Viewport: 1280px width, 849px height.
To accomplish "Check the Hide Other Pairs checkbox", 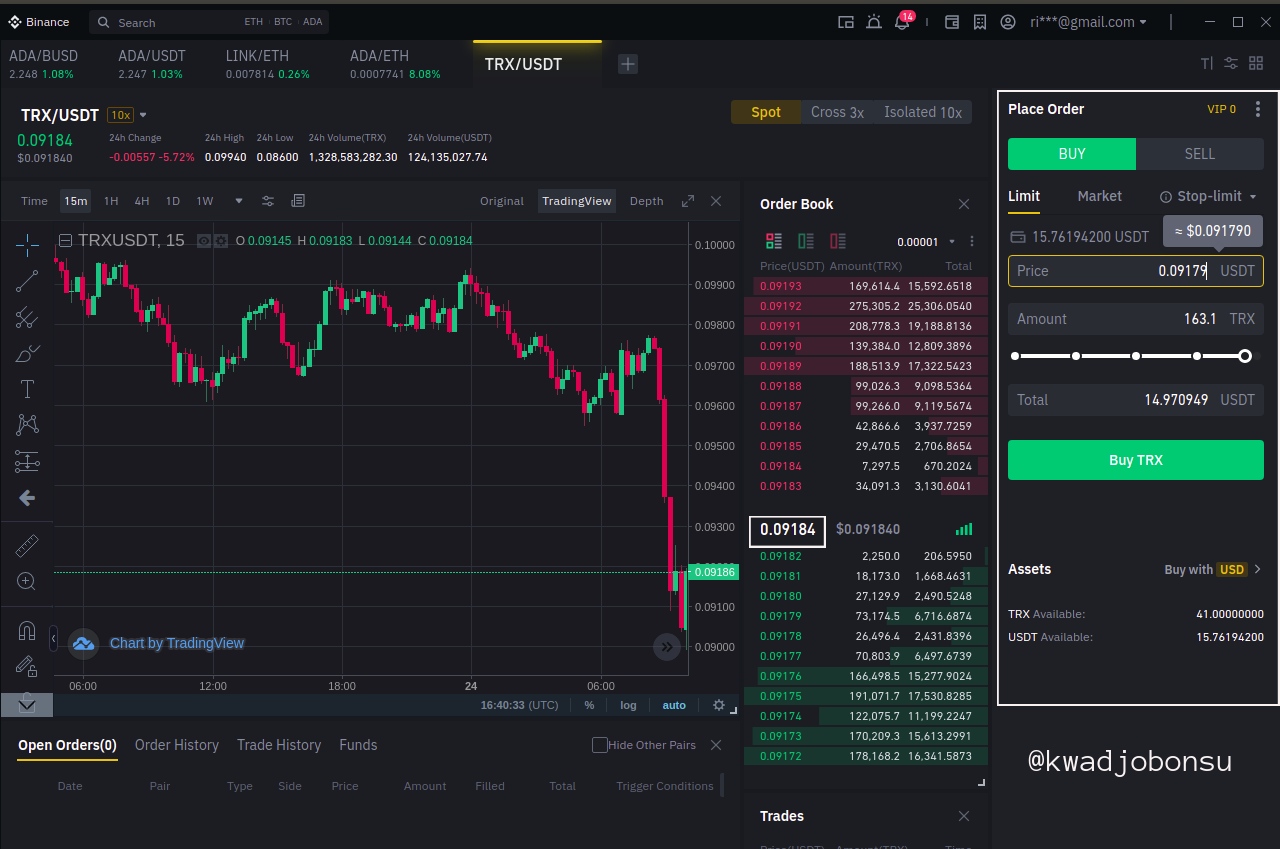I will 600,745.
